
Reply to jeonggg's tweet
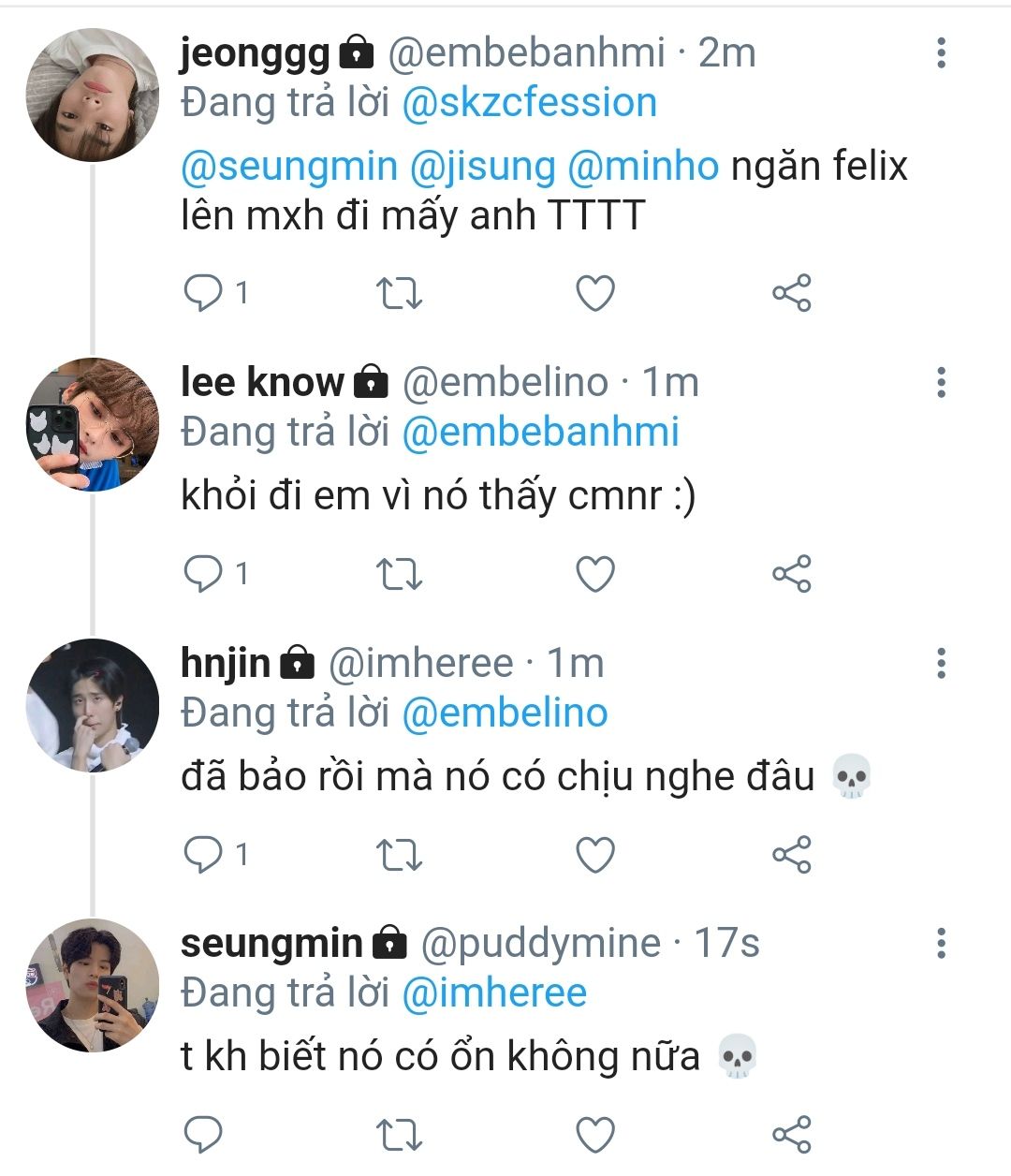click(x=202, y=293)
